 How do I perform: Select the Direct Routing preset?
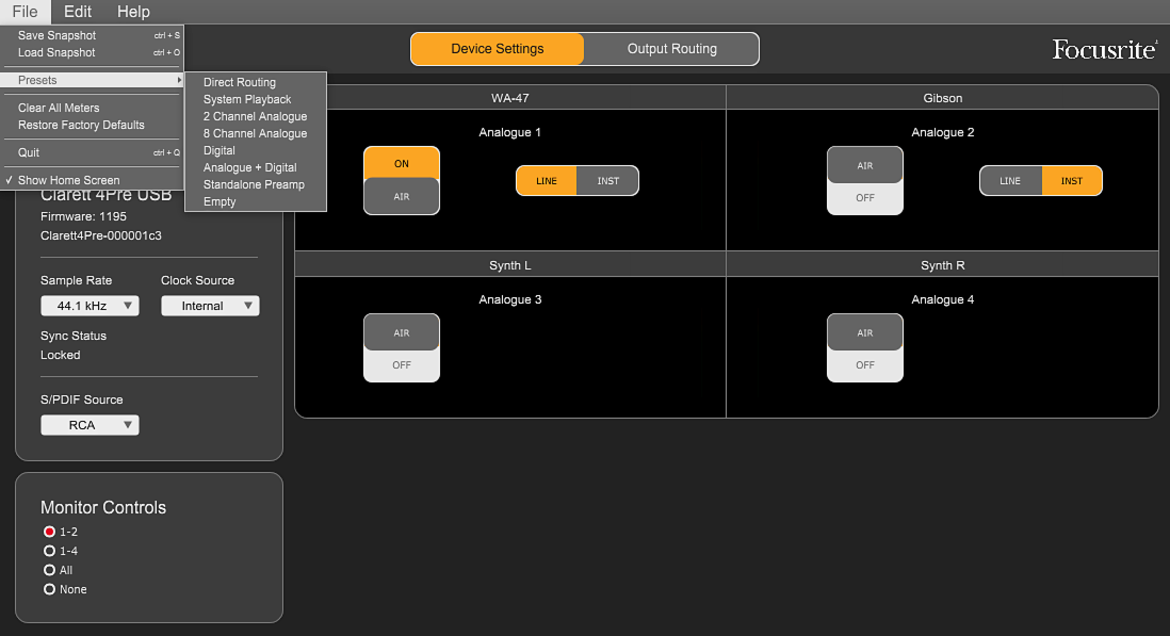(x=255, y=82)
